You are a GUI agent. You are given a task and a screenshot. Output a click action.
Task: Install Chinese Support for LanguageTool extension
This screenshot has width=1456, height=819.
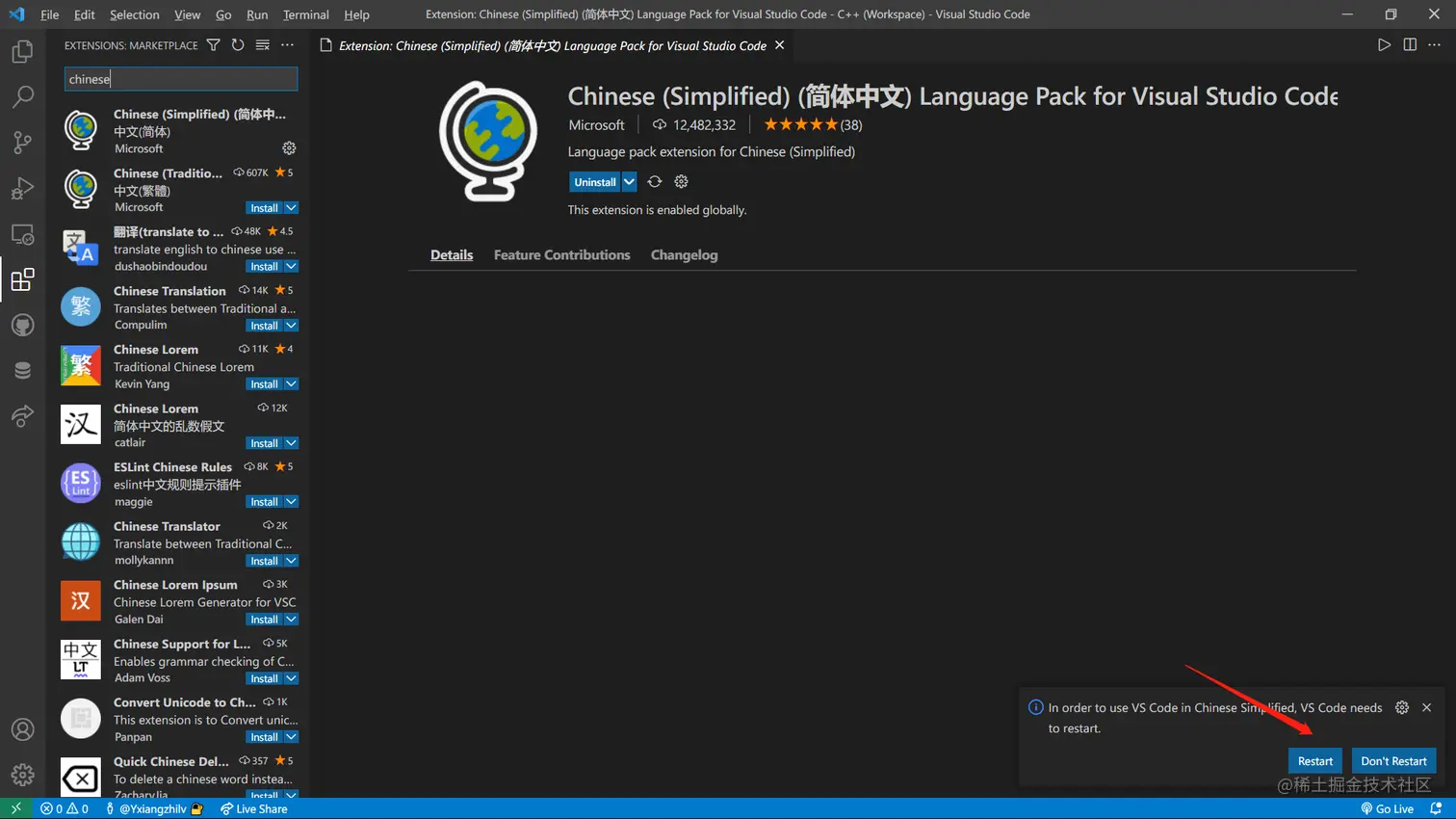tap(264, 678)
